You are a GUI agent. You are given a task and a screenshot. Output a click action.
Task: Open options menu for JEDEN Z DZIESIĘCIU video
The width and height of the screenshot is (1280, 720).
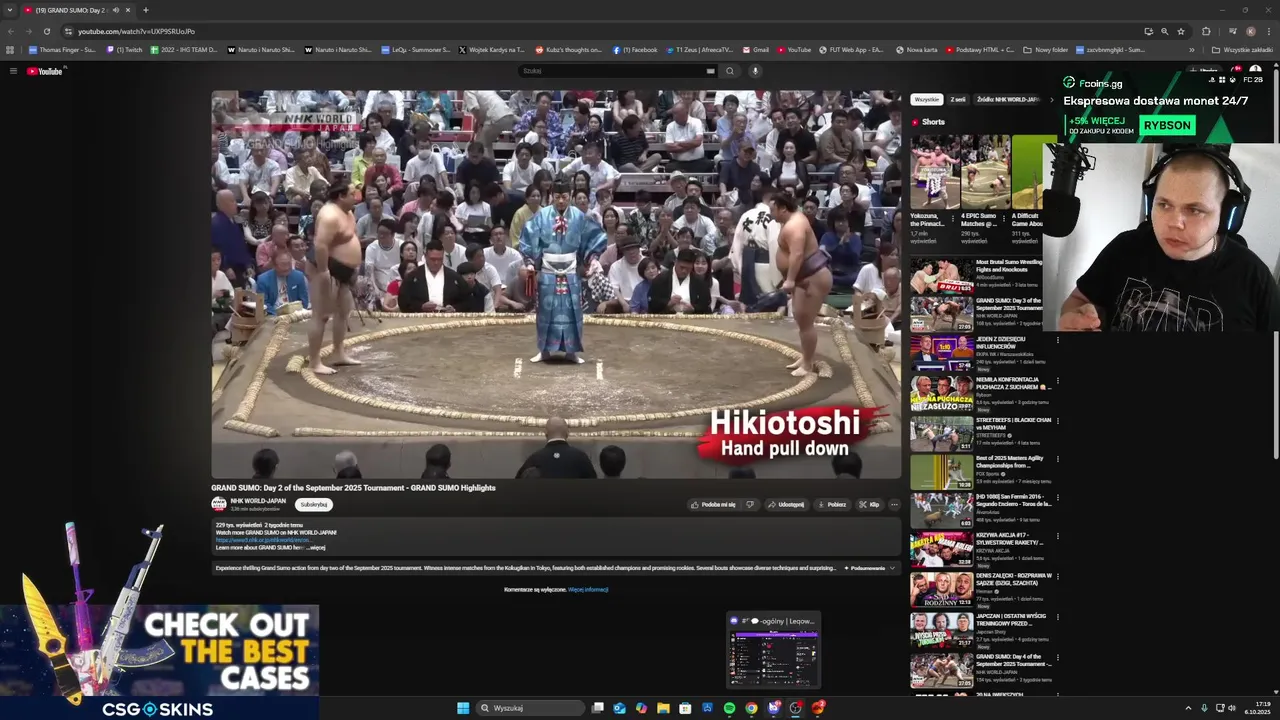[1057, 341]
